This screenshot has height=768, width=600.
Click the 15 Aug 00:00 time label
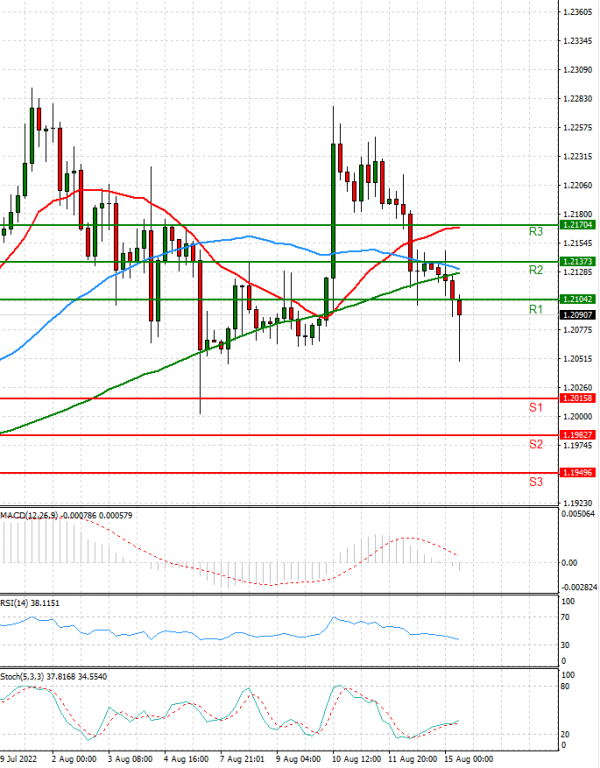[469, 759]
